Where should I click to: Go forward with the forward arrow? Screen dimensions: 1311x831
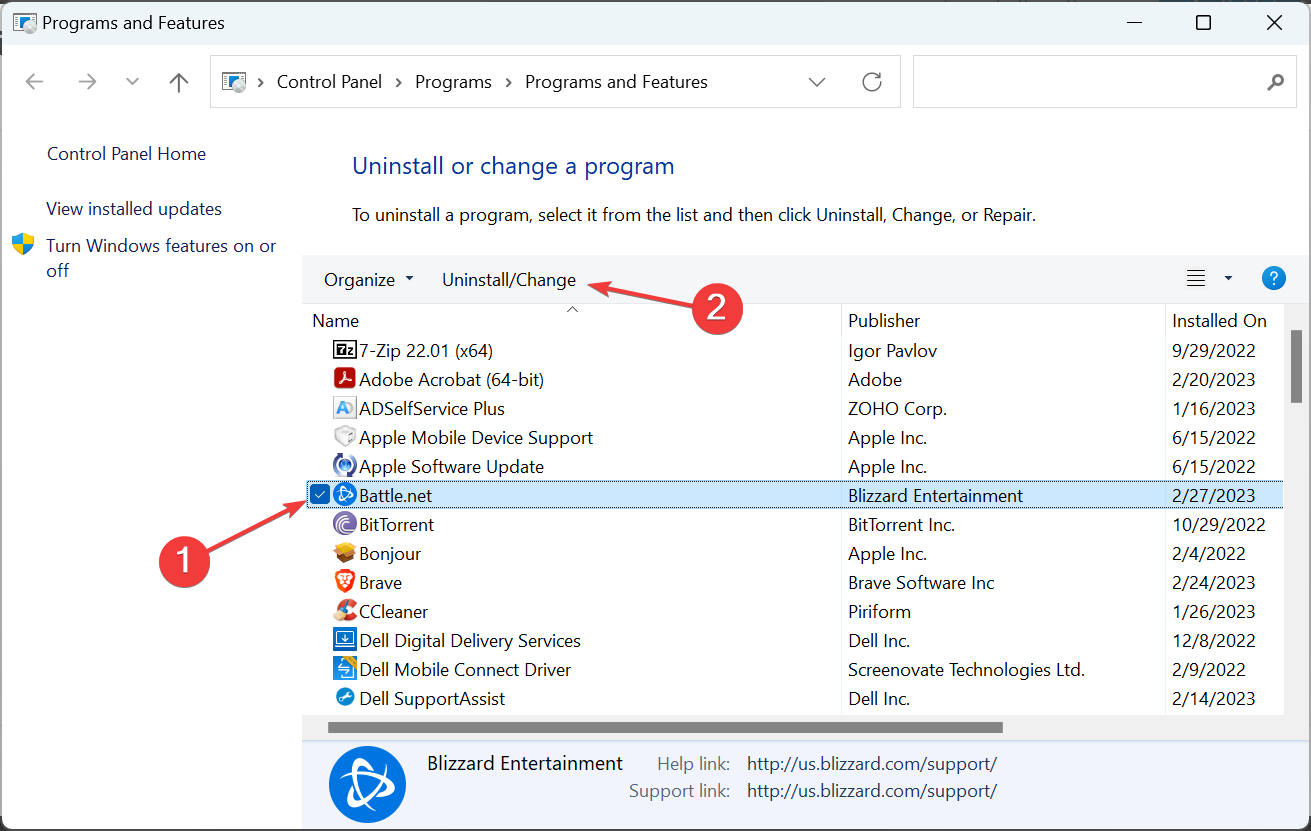click(x=87, y=82)
